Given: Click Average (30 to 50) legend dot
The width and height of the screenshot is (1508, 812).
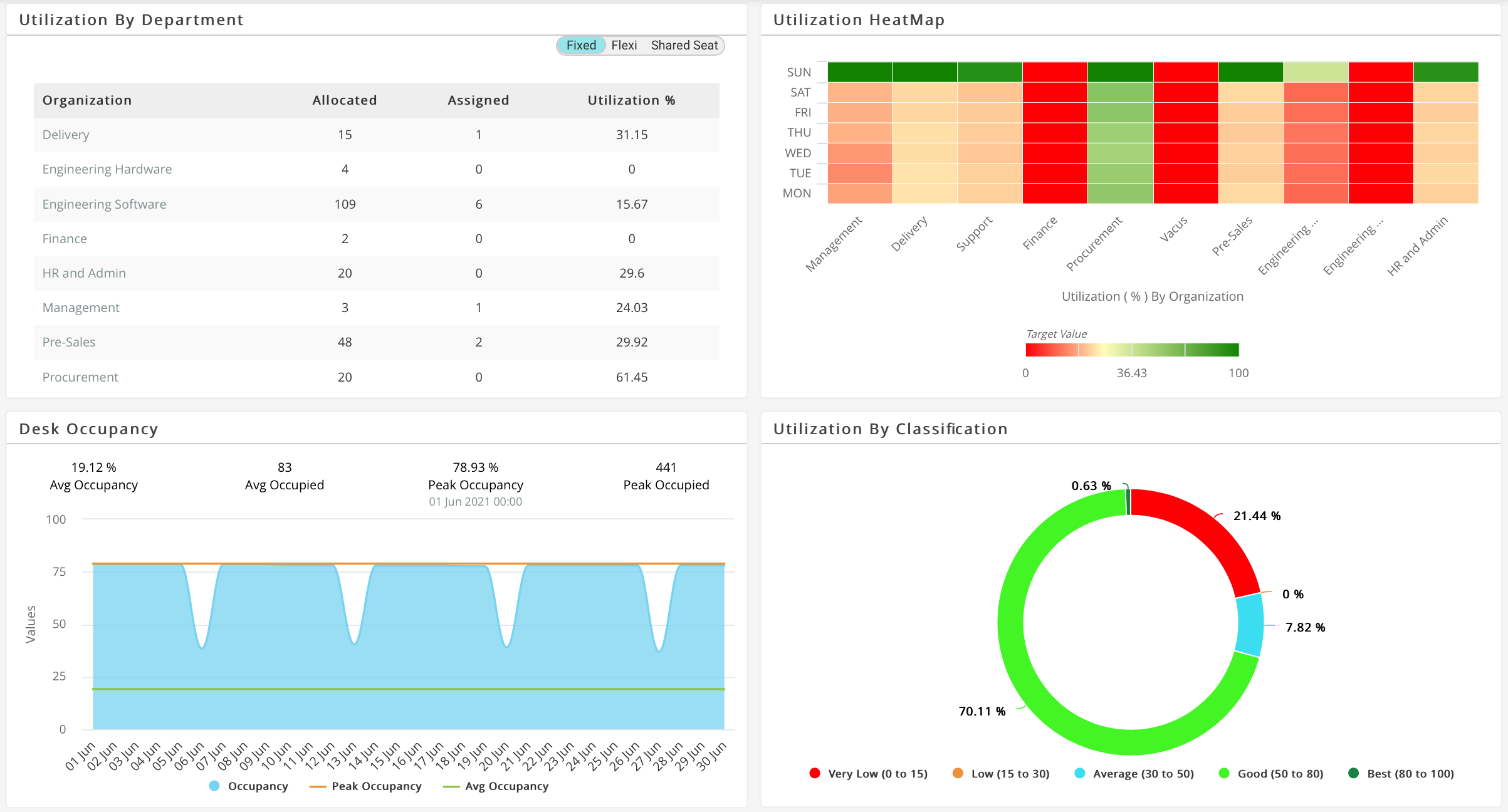Looking at the screenshot, I should tap(1079, 773).
